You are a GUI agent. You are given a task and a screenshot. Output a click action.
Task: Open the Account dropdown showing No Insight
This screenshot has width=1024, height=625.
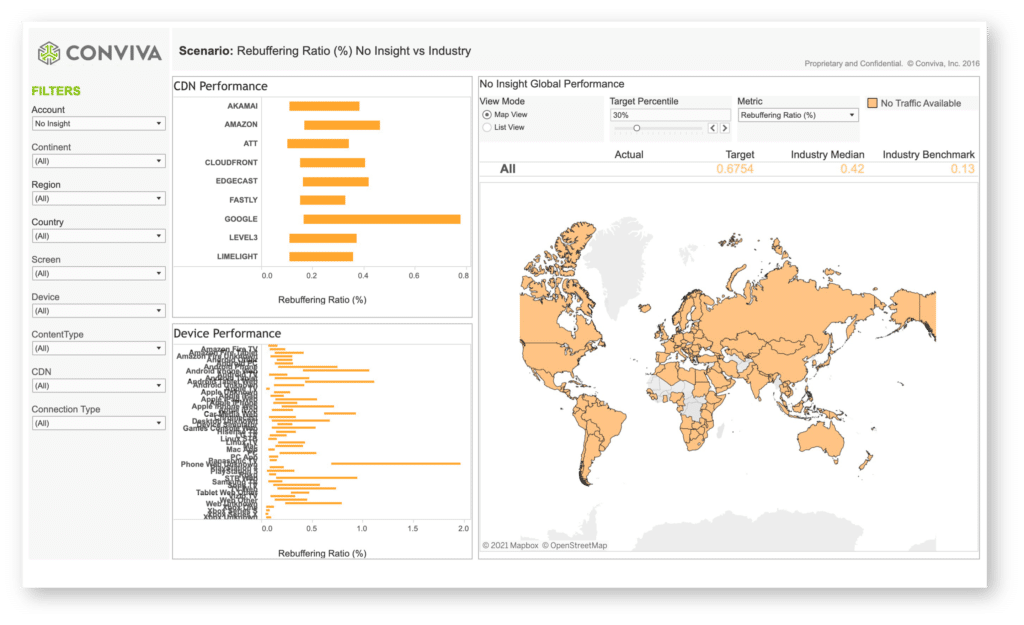98,123
